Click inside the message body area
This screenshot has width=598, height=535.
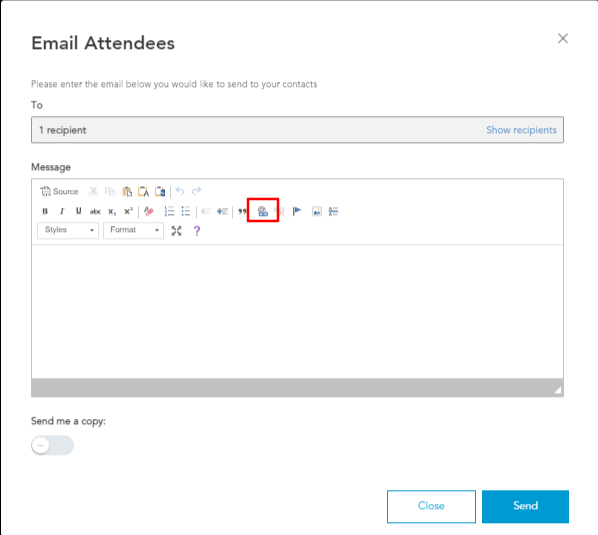(297, 311)
